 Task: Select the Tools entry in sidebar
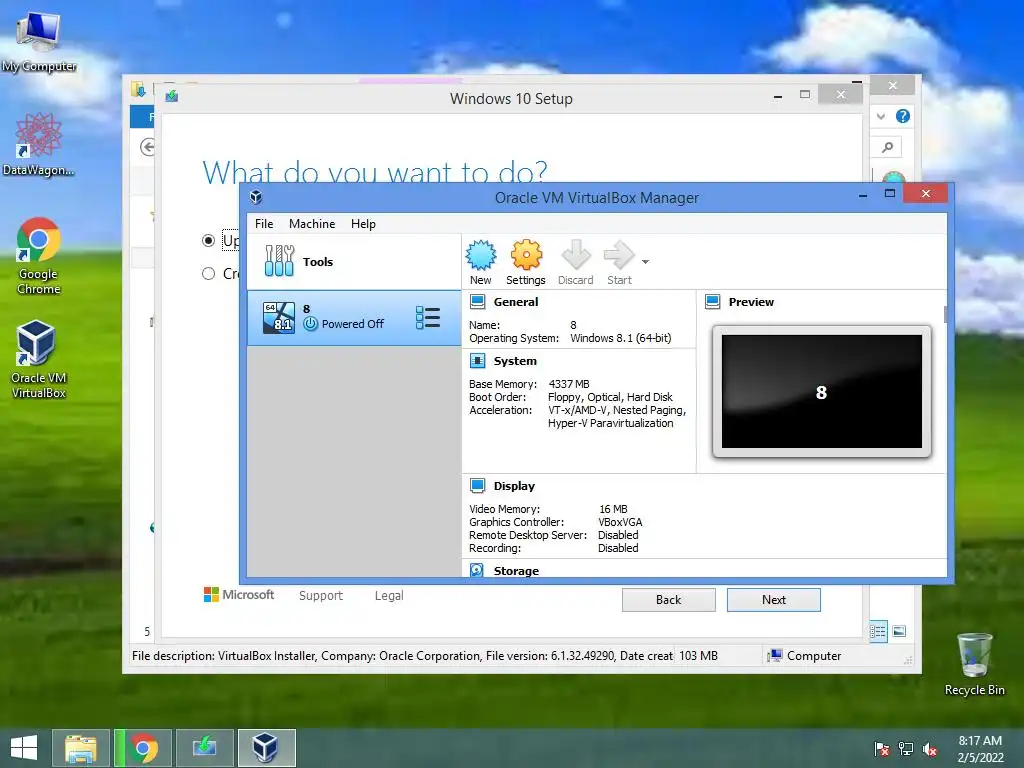(354, 262)
